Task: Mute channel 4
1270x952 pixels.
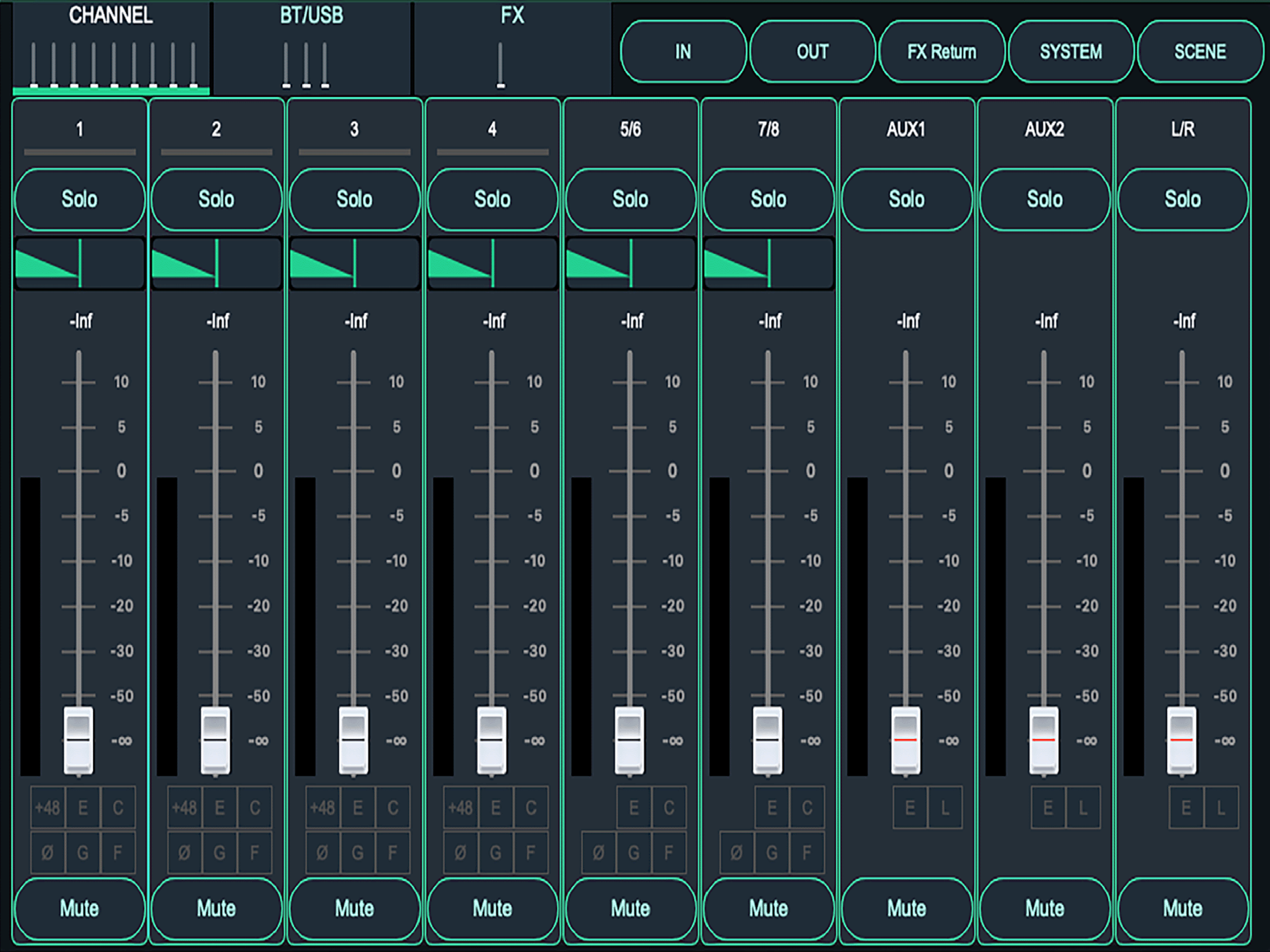Action: (493, 908)
